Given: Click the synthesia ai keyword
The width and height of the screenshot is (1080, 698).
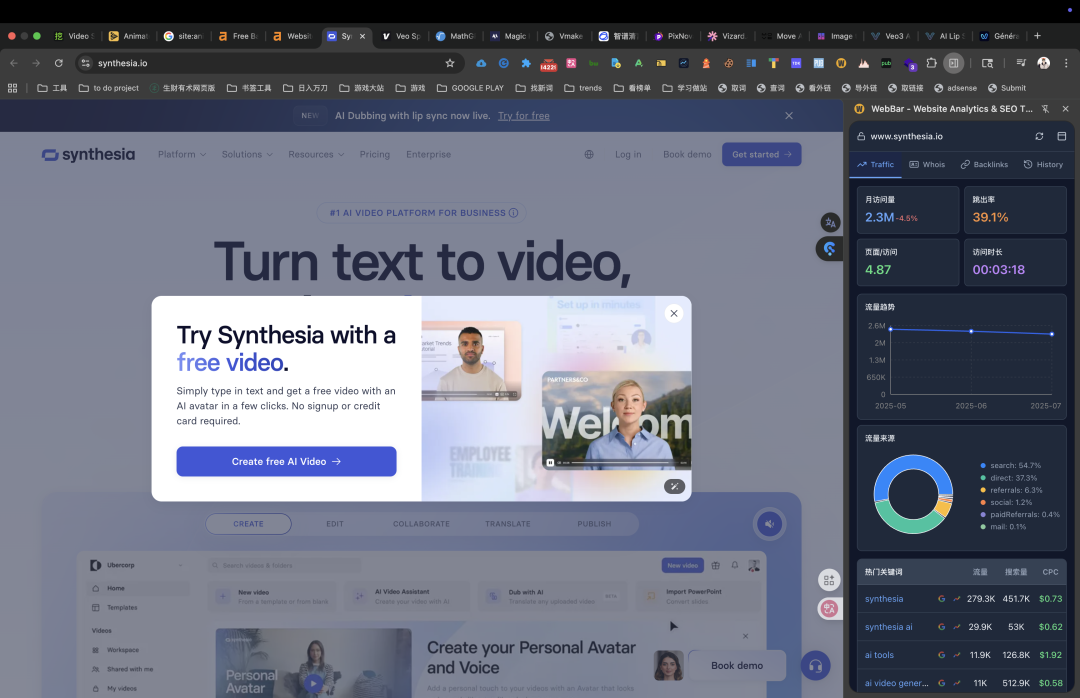Looking at the screenshot, I should [x=889, y=627].
